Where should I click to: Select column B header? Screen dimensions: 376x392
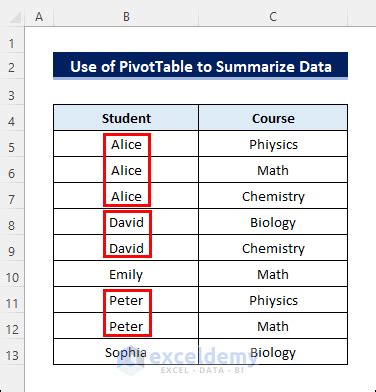[126, 17]
